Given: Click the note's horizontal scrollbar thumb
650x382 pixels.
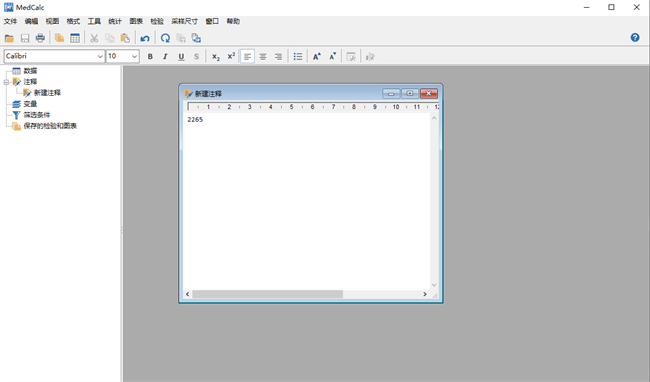Looking at the screenshot, I should [x=267, y=294].
